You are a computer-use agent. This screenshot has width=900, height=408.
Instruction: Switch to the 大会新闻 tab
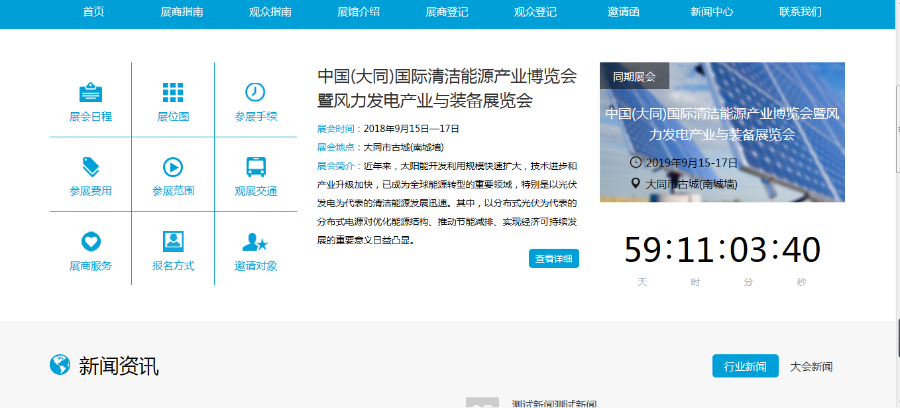811,367
